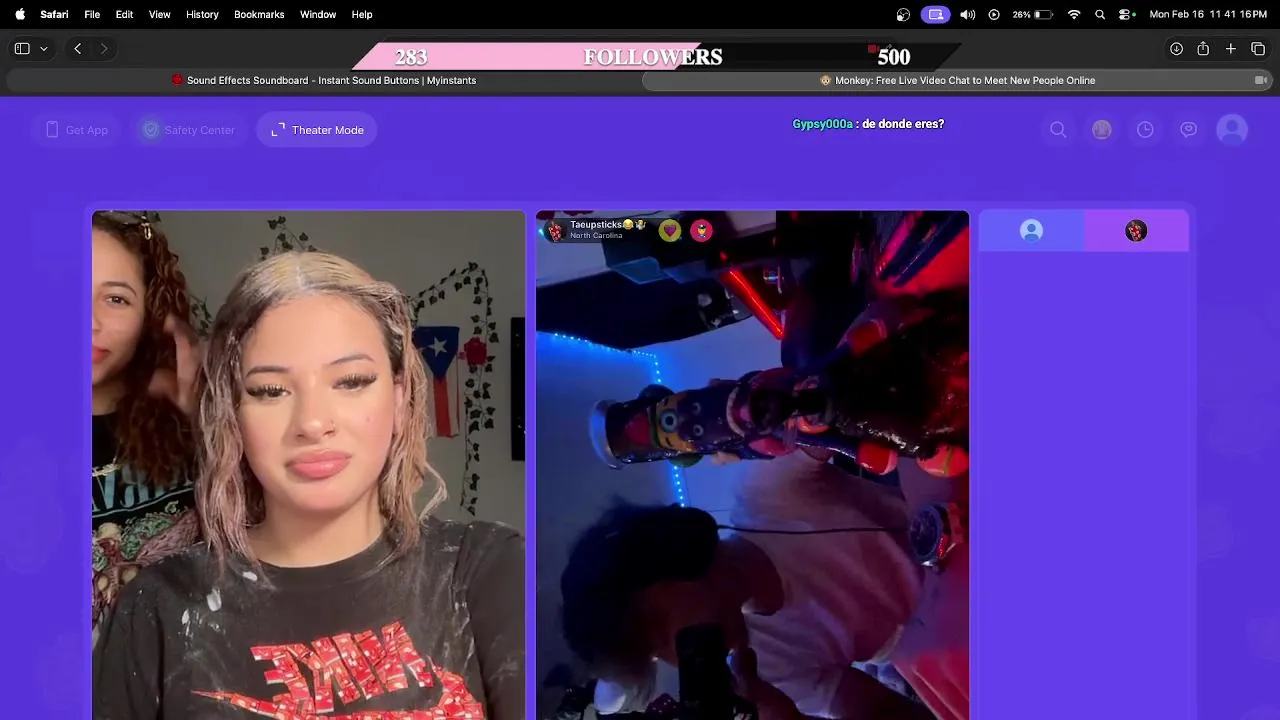
Task: Open the Help menu
Action: [362, 14]
